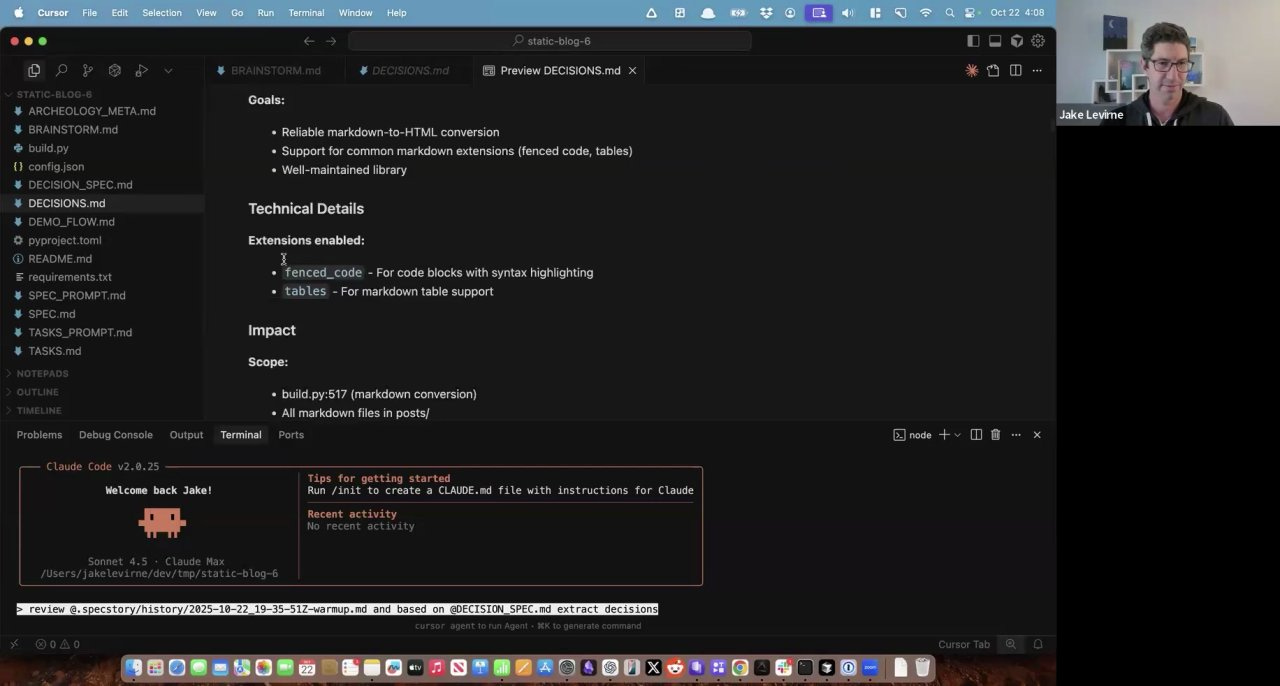
Task: Open the Explorer view in activity bar
Action: click(34, 70)
